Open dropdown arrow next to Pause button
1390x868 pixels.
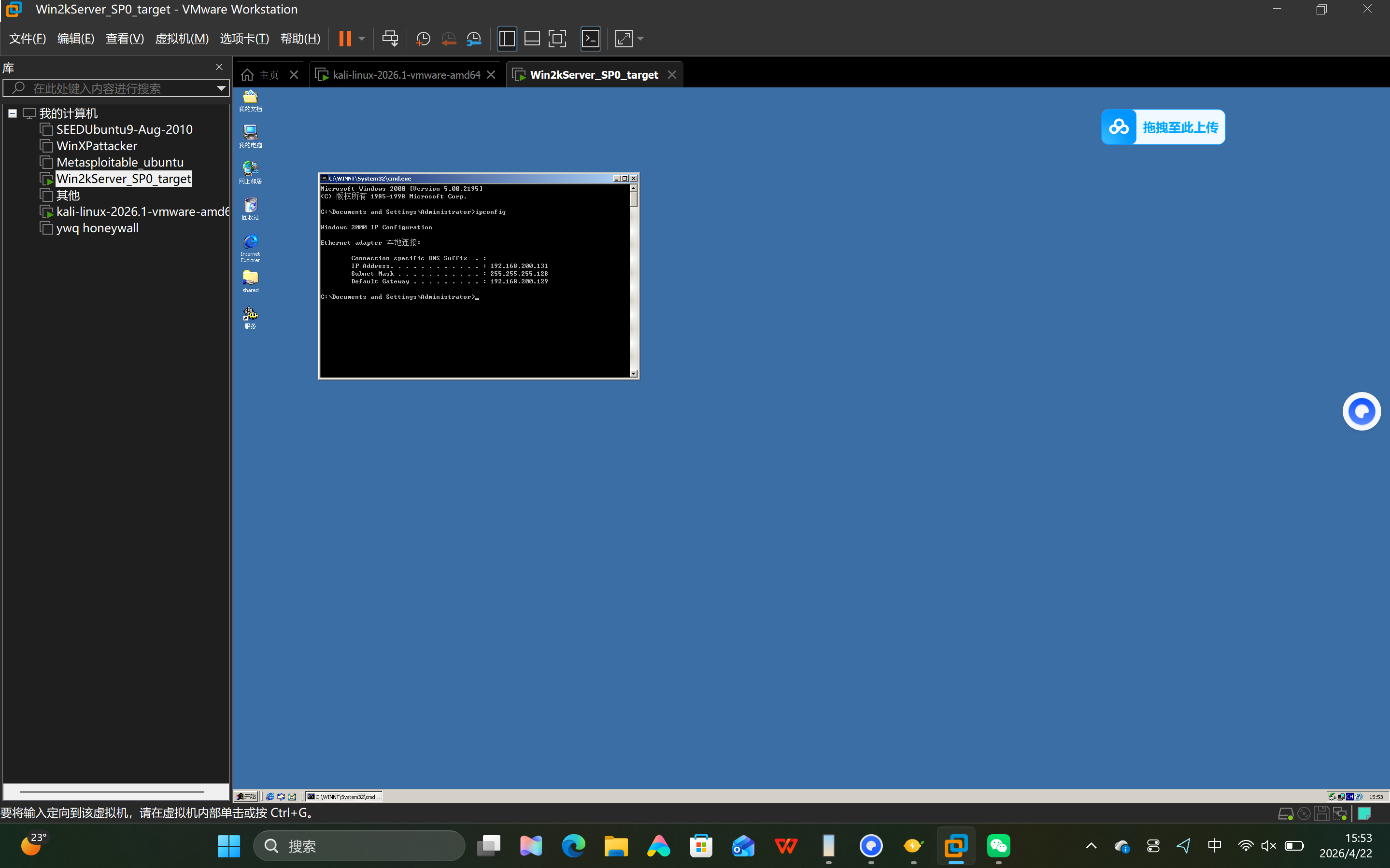click(362, 39)
